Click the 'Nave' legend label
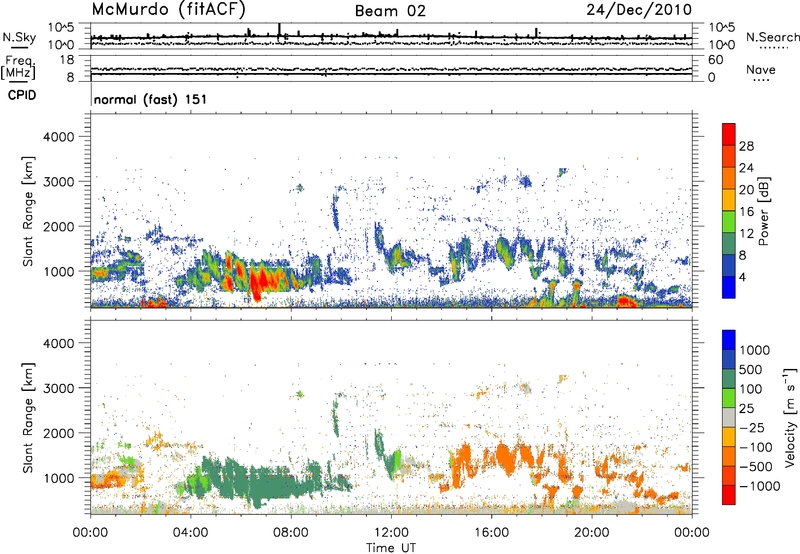This screenshot has width=800, height=554. click(x=761, y=69)
